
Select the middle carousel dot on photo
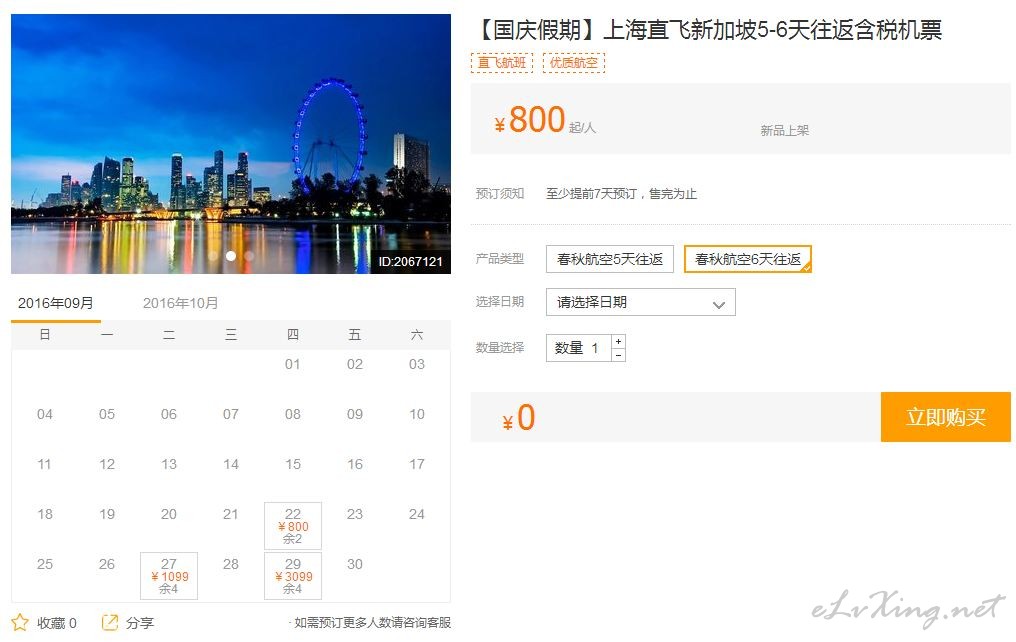[231, 256]
